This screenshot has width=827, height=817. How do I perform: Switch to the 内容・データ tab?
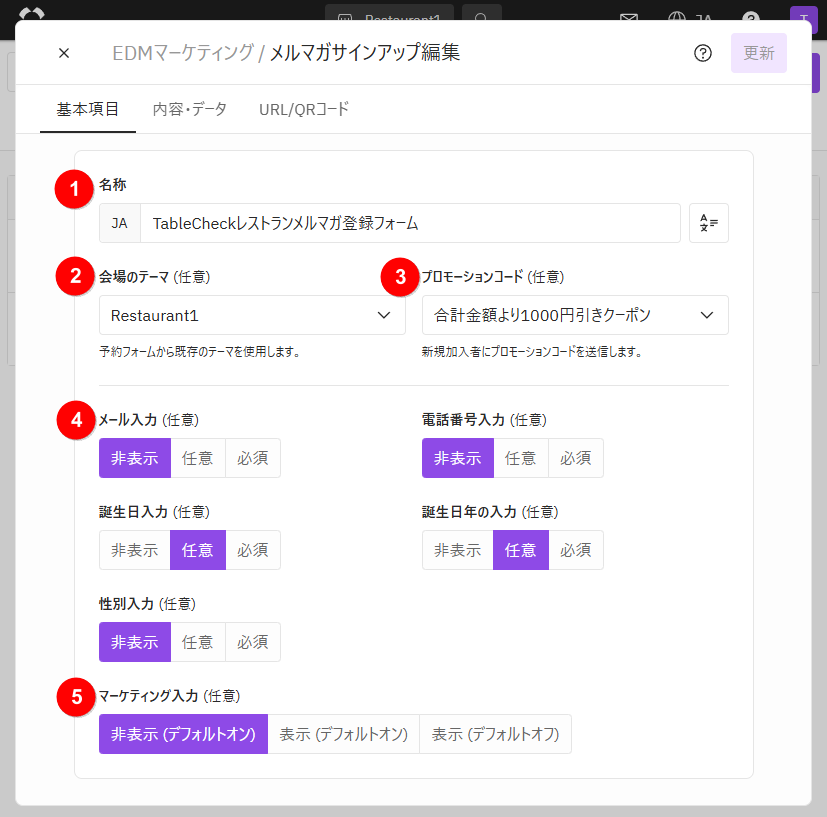pos(189,109)
